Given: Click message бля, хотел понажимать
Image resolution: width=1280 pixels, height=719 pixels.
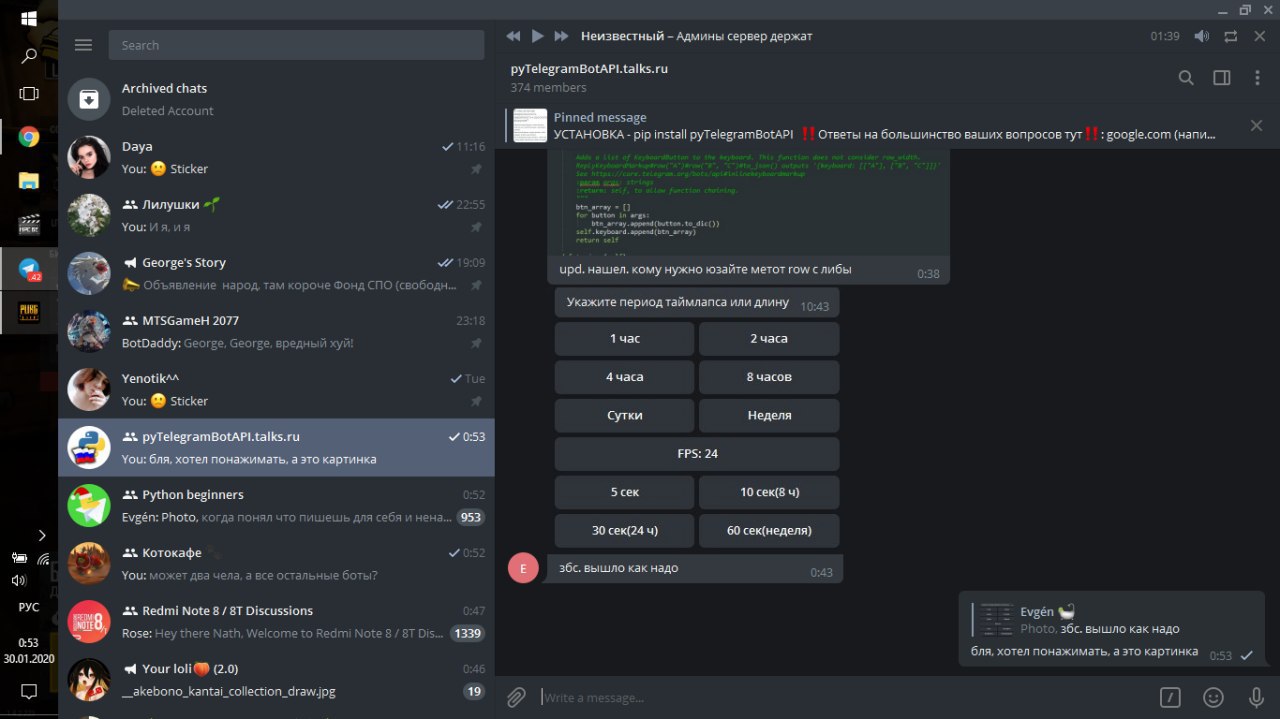Looking at the screenshot, I should click(1084, 651).
